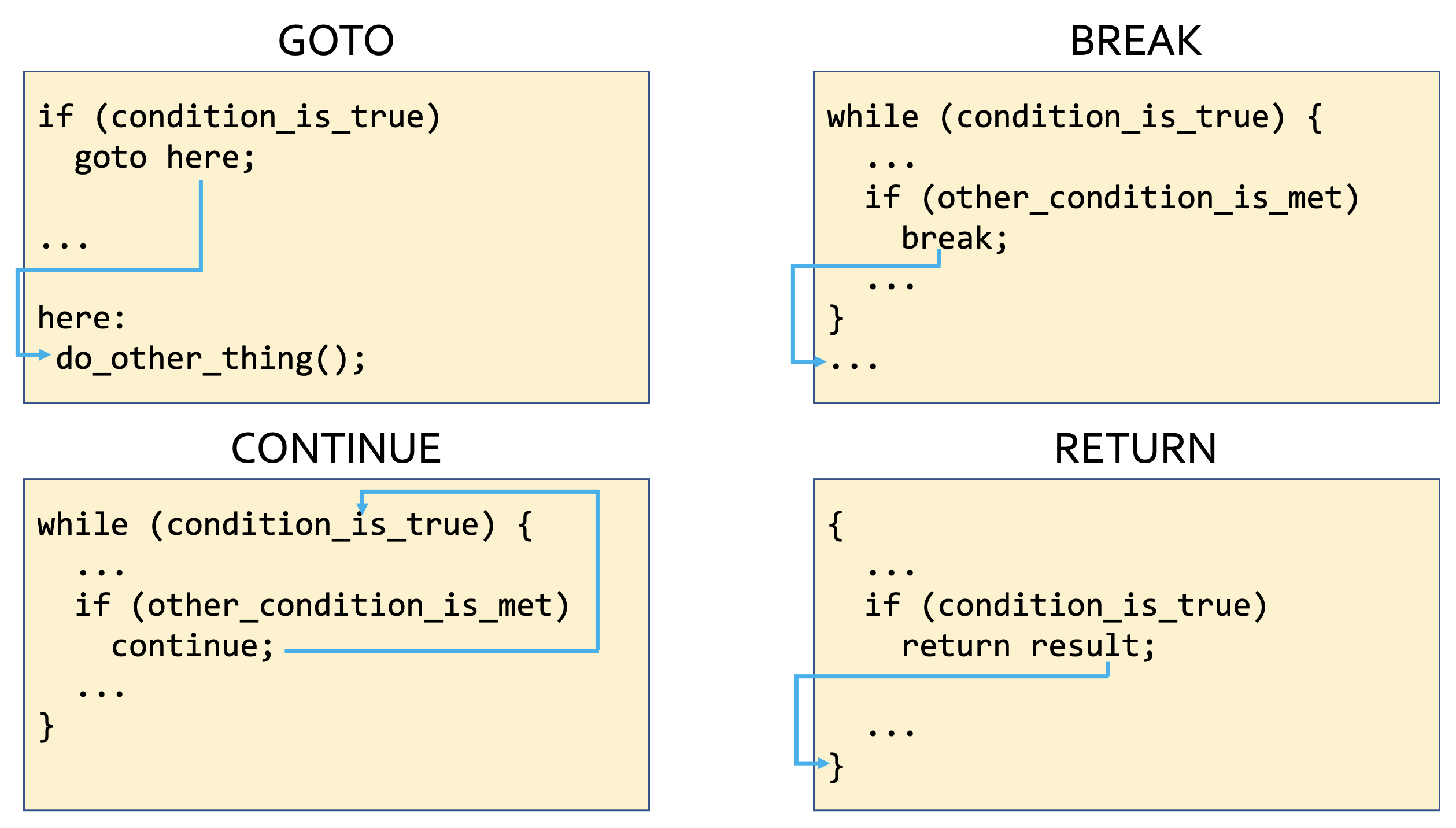Click the while line in the BREAK box
The height and width of the screenshot is (828, 1456).
coord(1074,117)
